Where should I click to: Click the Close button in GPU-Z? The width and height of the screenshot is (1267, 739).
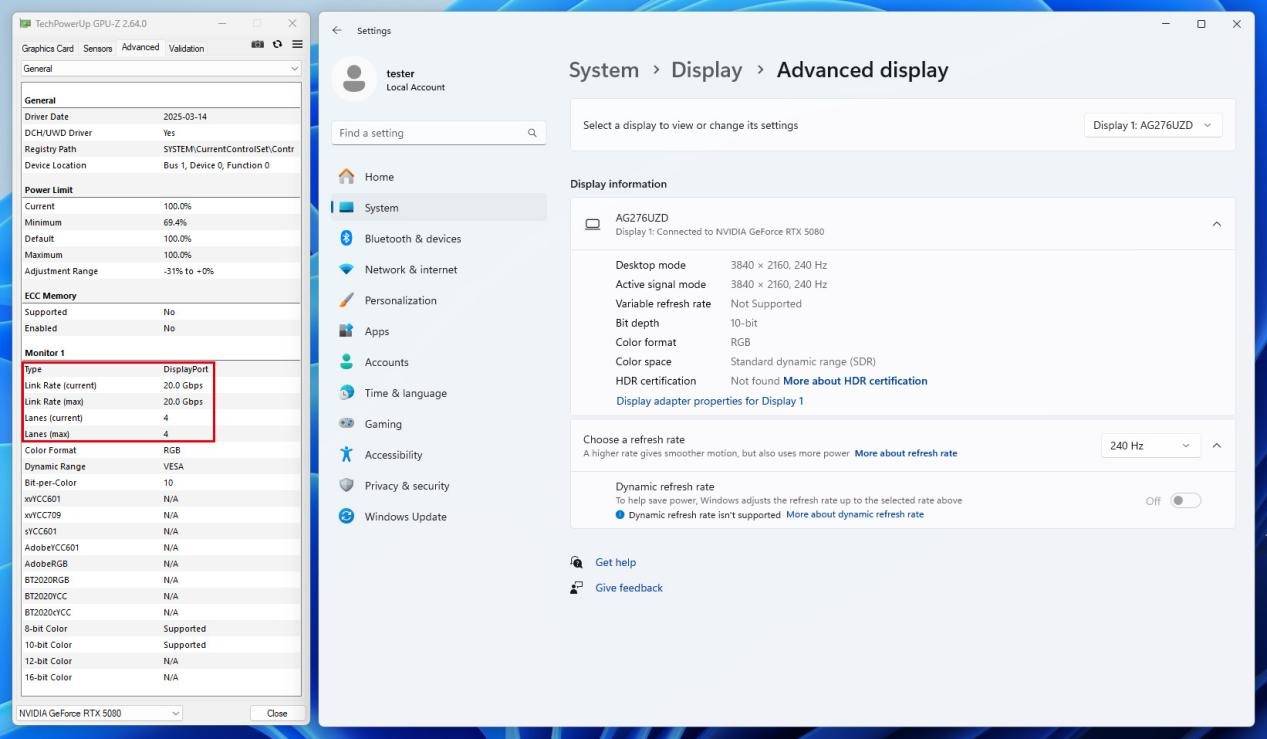(277, 713)
